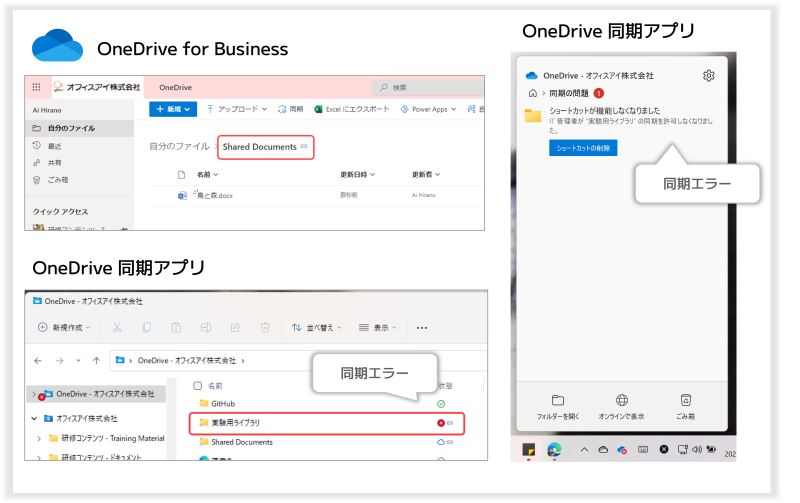Click the Forward arrow in File Explorer
This screenshot has width=800, height=503.
(x=60, y=361)
